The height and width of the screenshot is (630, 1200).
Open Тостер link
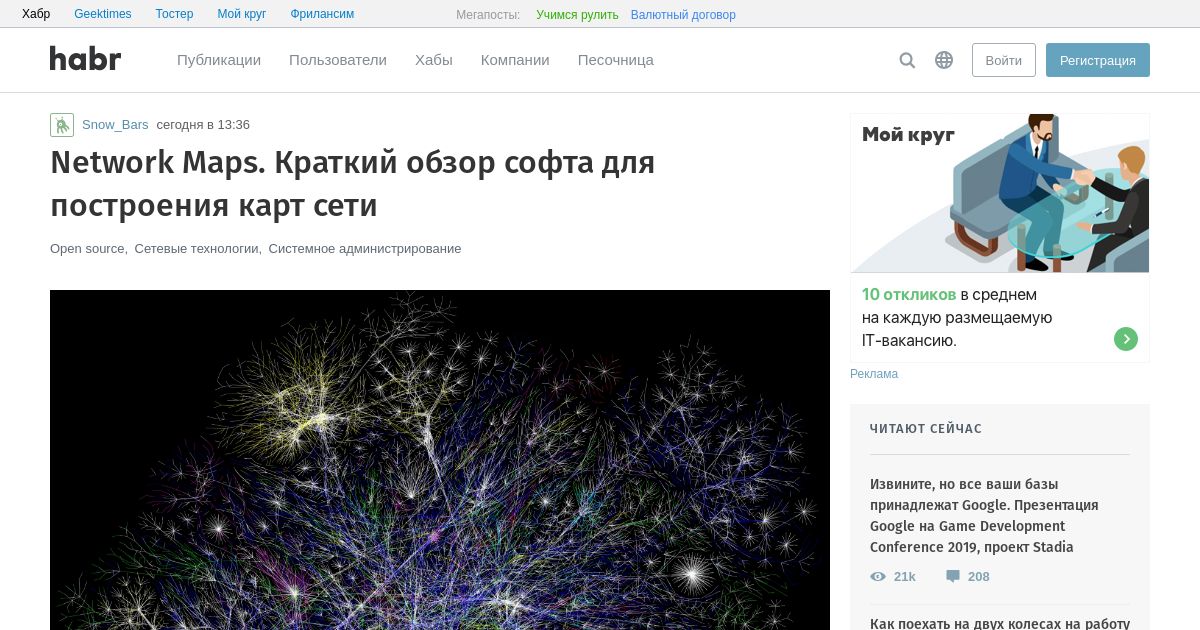tap(175, 14)
